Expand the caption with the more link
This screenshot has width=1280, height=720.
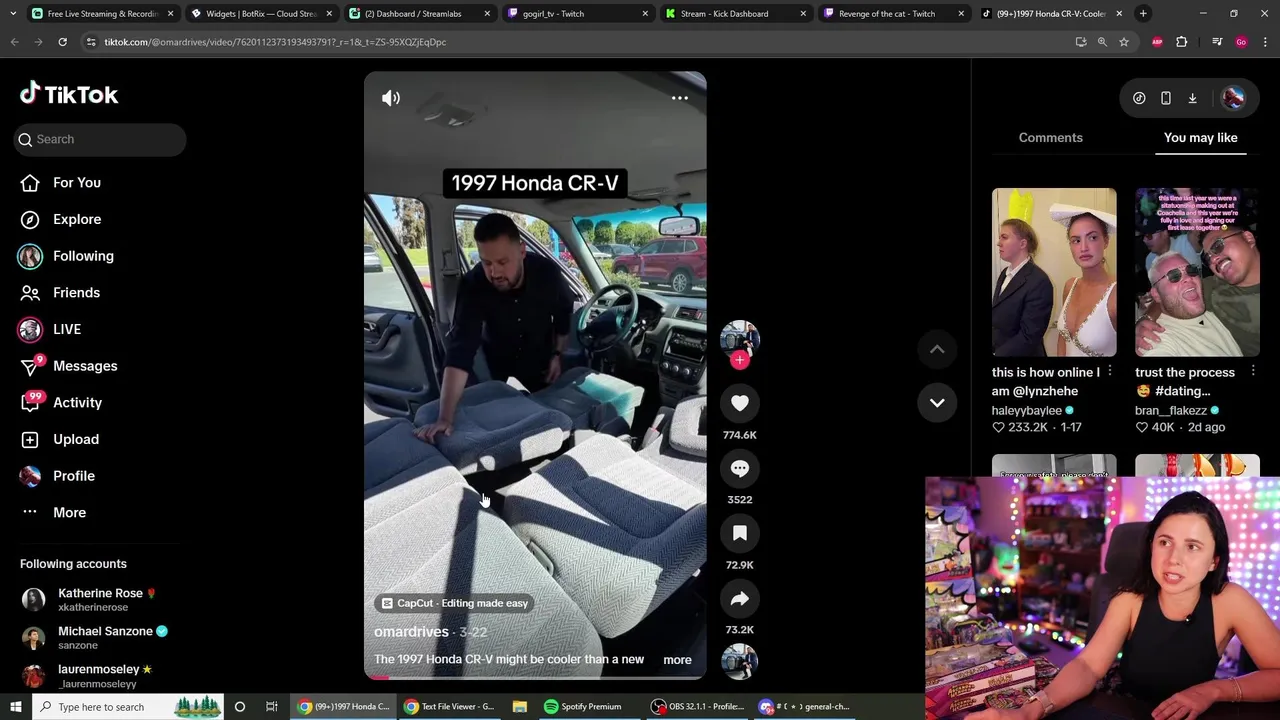(677, 660)
